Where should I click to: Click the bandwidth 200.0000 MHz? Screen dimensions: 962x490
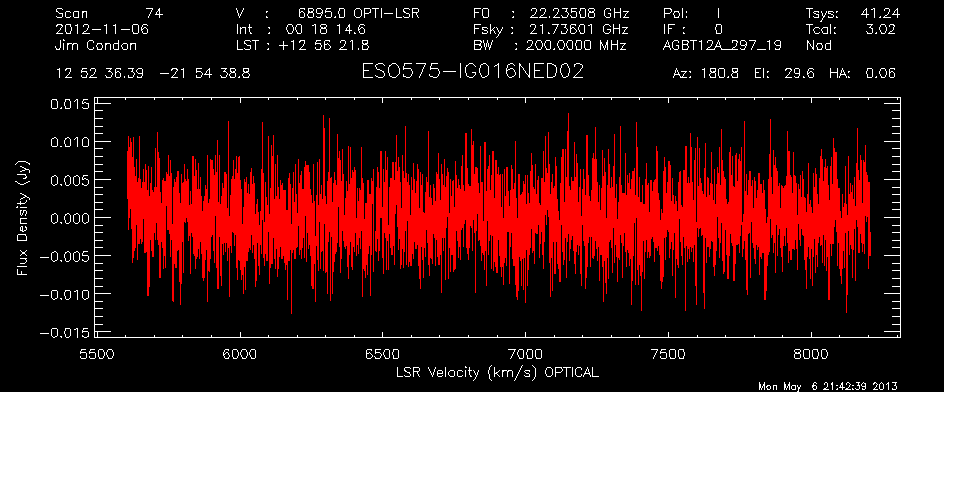click(577, 45)
